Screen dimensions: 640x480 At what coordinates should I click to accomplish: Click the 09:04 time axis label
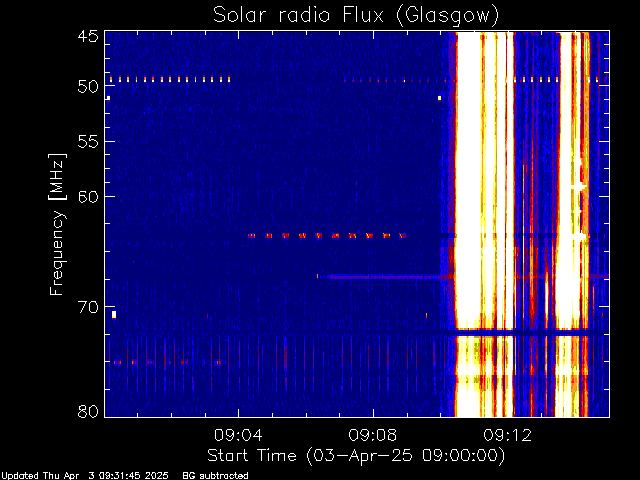tap(238, 435)
